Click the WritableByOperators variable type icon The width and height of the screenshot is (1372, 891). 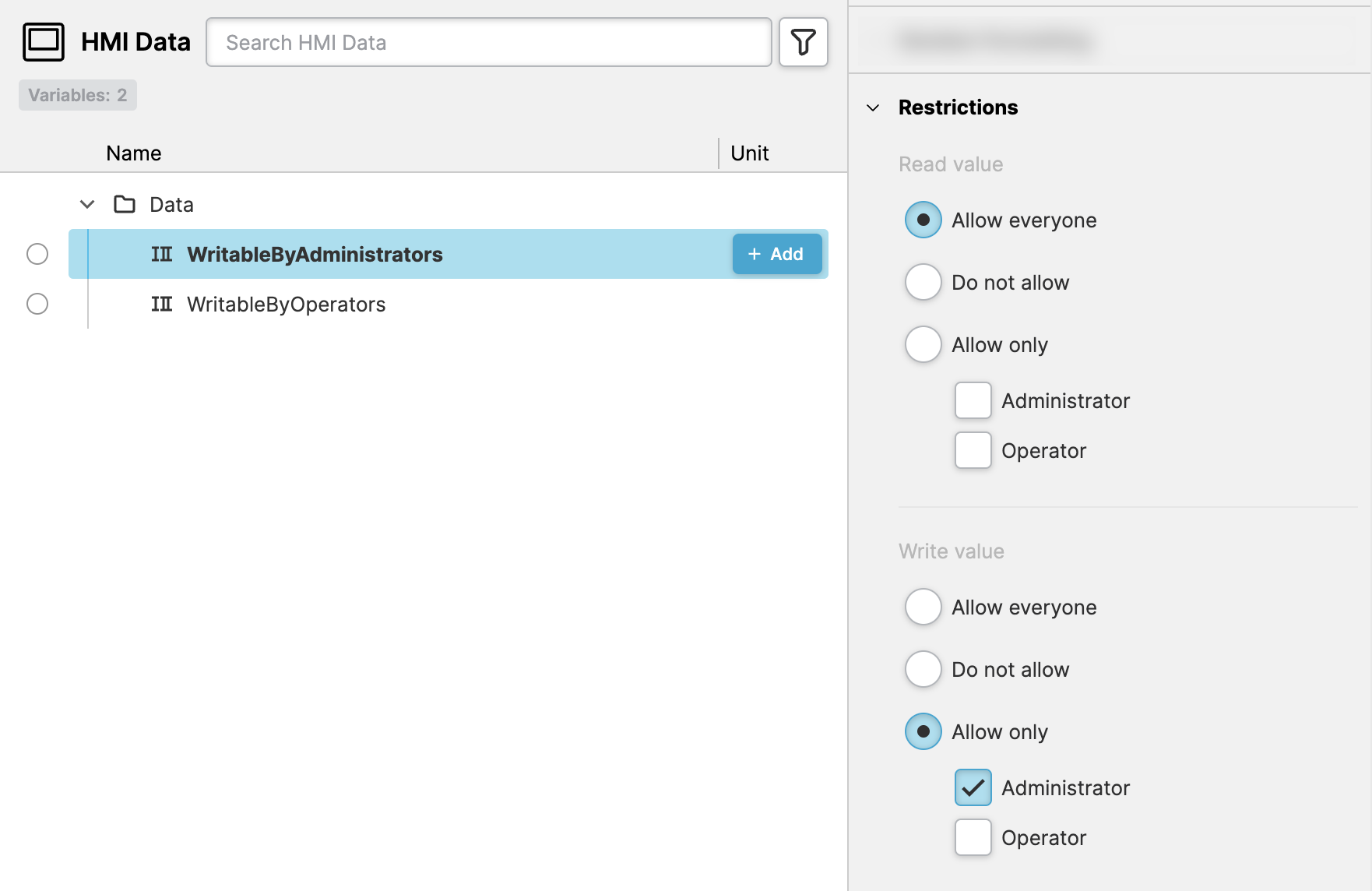tap(162, 305)
